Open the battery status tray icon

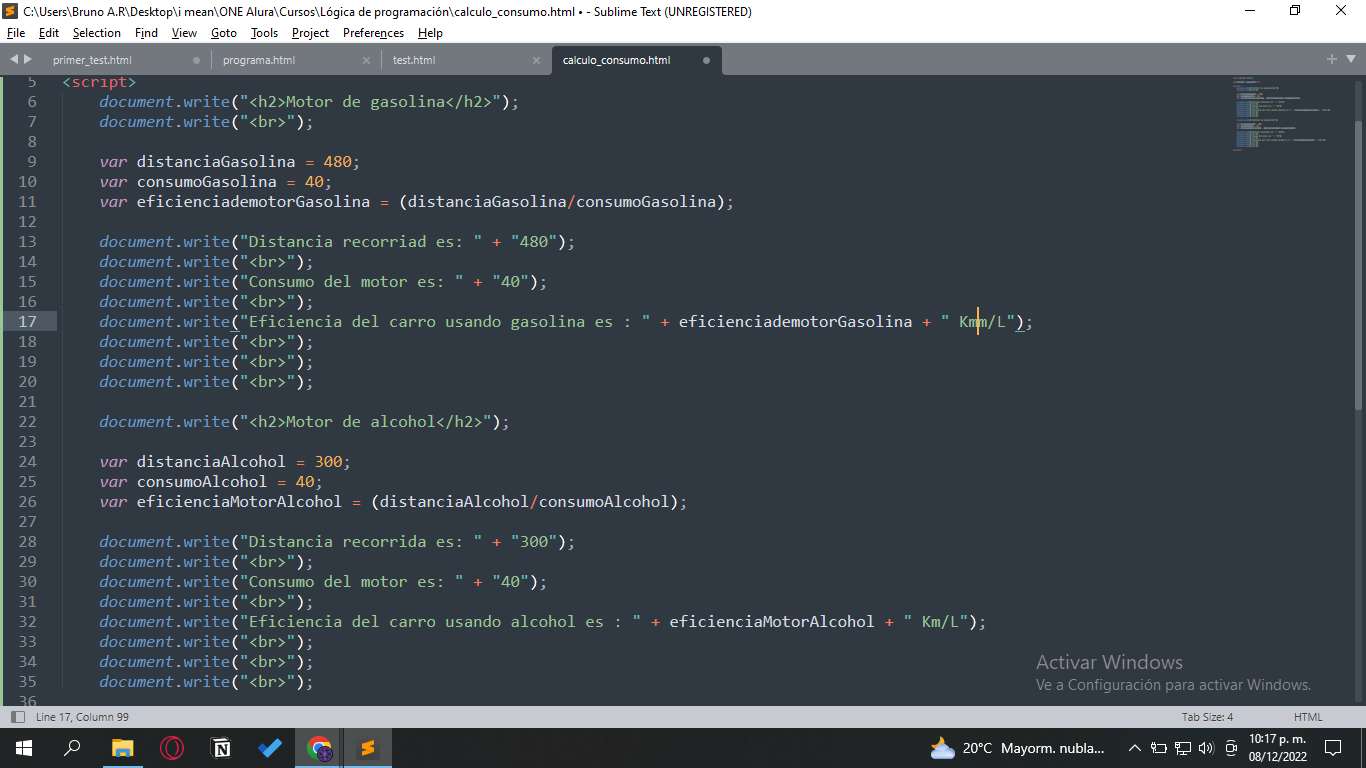[1159, 747]
